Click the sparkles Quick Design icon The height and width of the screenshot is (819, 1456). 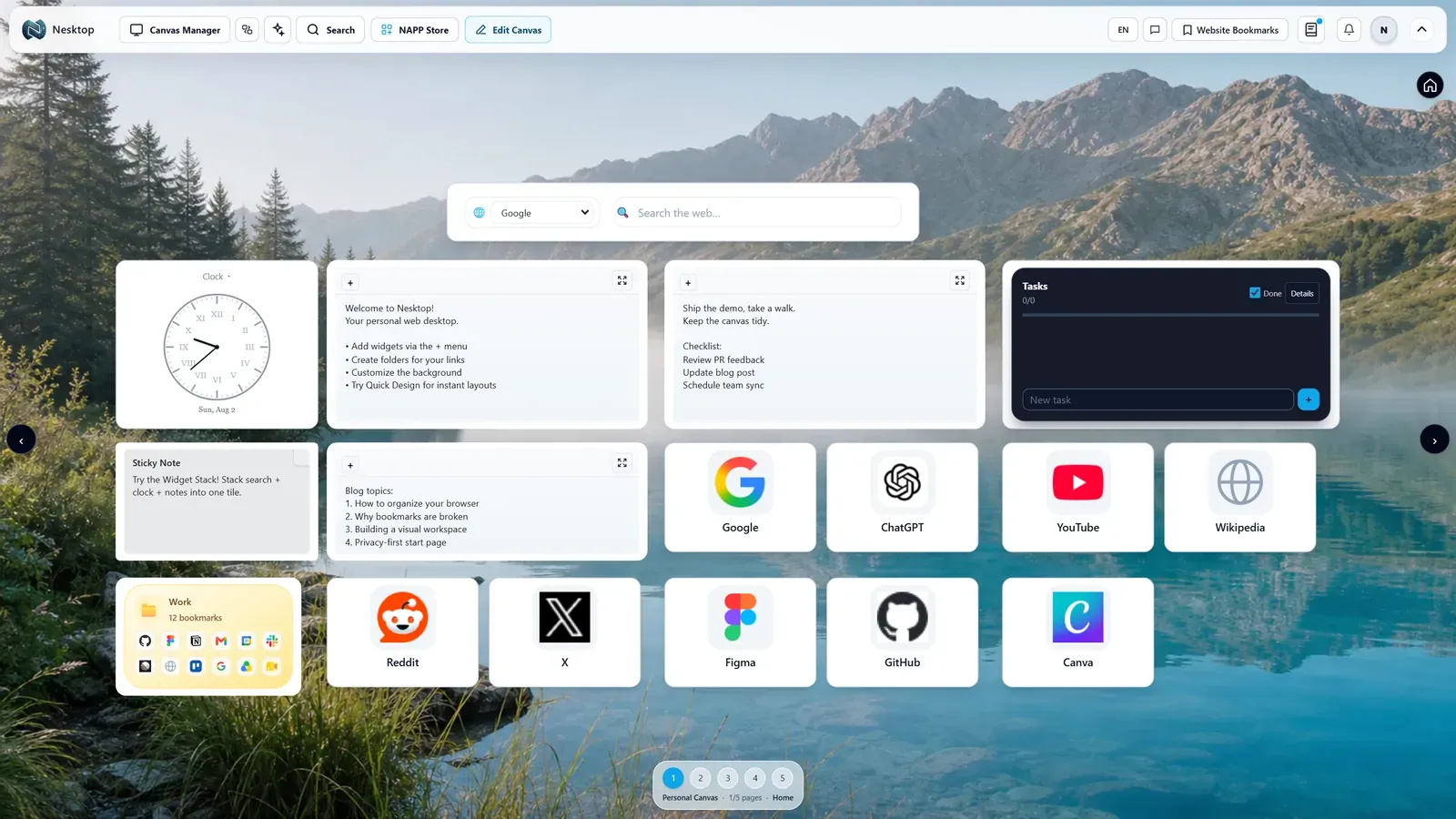[278, 30]
